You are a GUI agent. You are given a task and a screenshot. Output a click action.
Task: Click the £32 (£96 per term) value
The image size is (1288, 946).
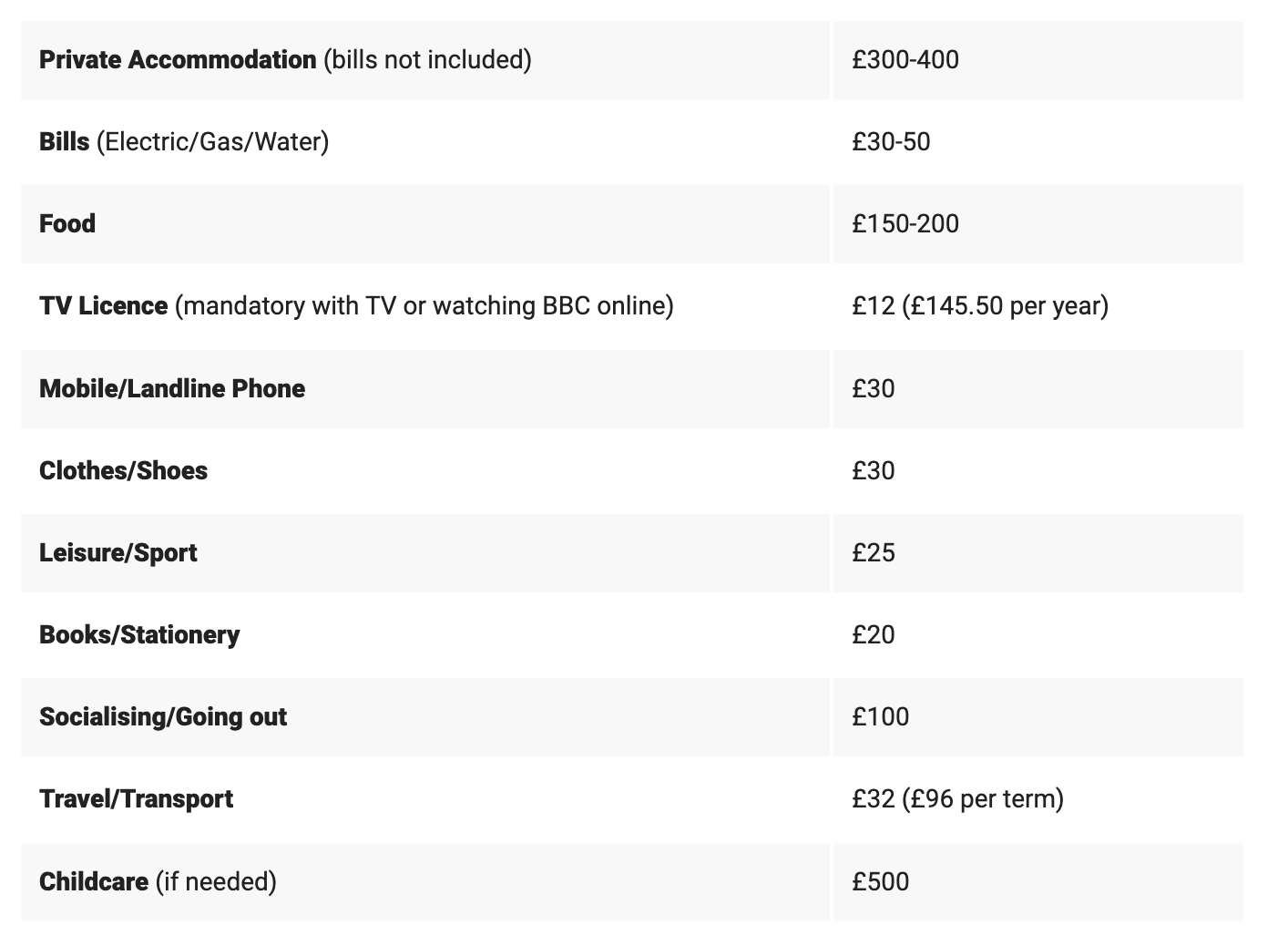pos(957,799)
